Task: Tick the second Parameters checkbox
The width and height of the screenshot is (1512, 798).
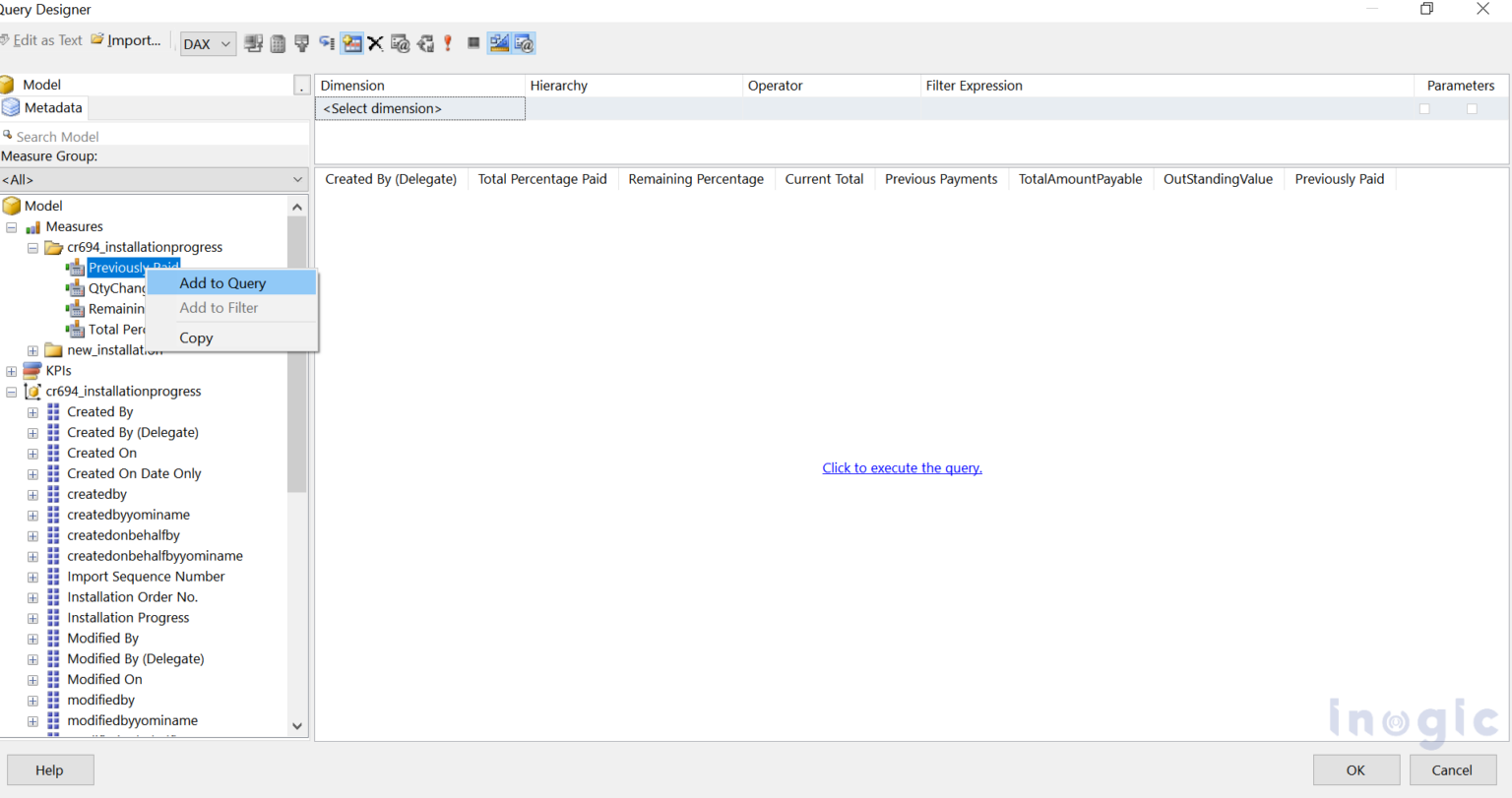Action: coord(1472,109)
